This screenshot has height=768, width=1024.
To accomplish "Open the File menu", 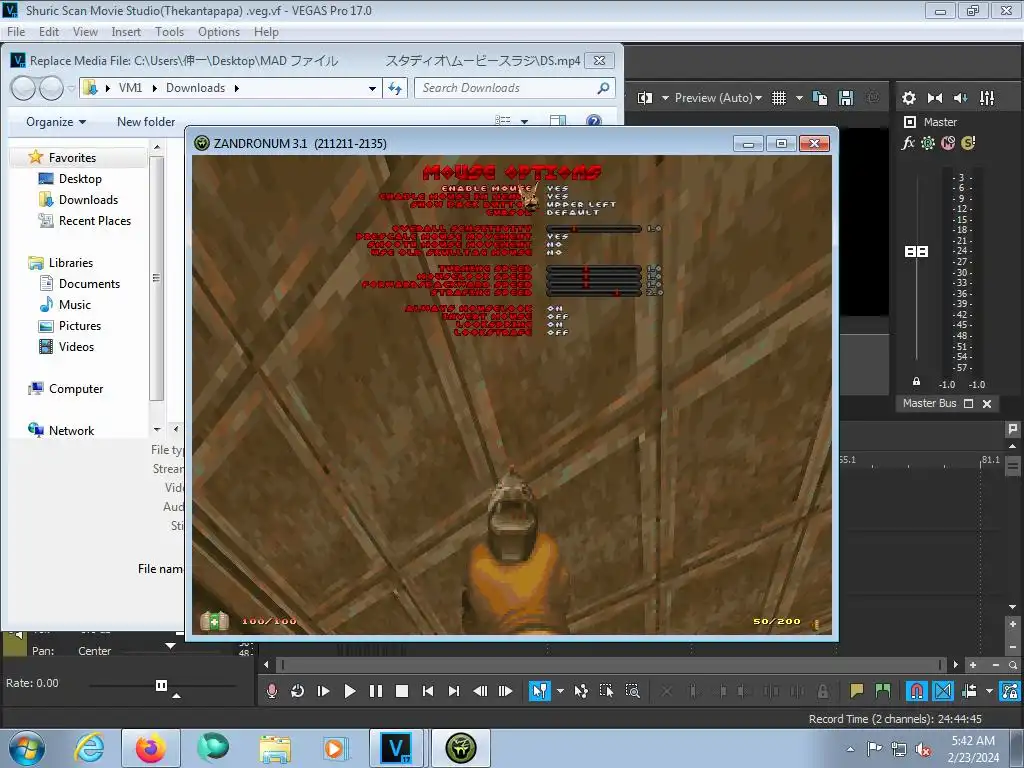I will [16, 32].
